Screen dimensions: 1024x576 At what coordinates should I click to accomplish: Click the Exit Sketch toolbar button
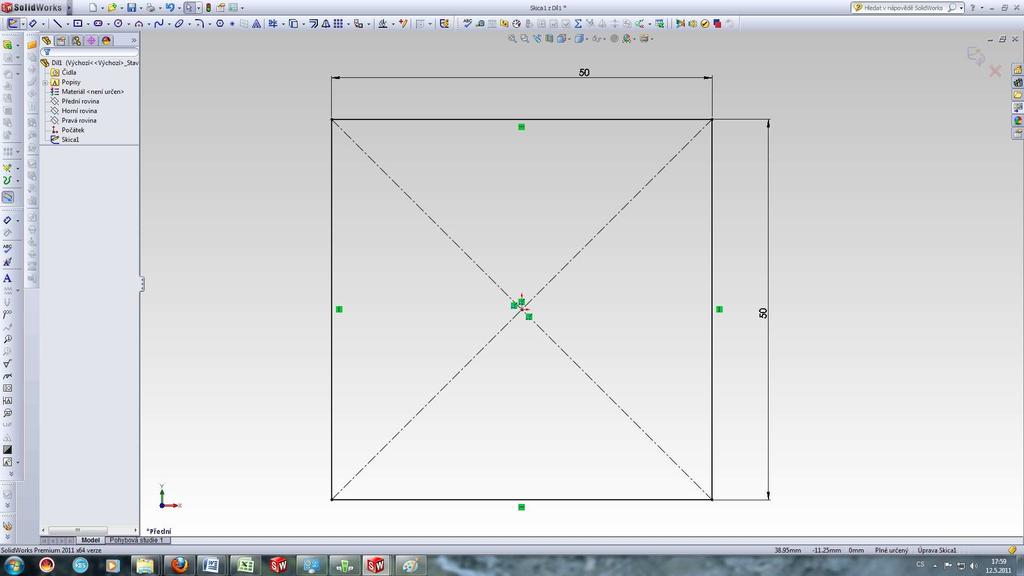point(13,24)
